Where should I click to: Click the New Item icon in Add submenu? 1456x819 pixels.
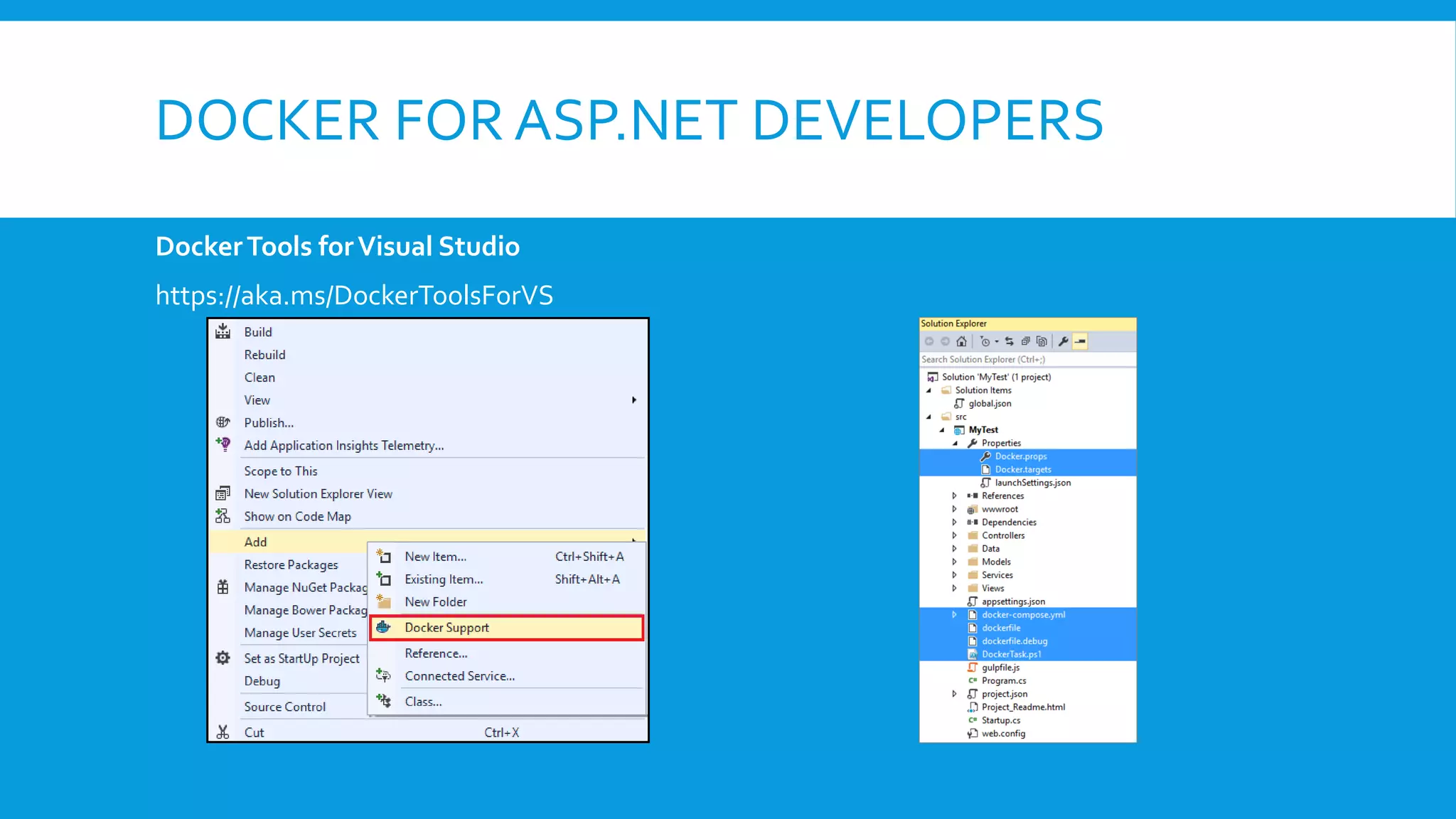(383, 556)
